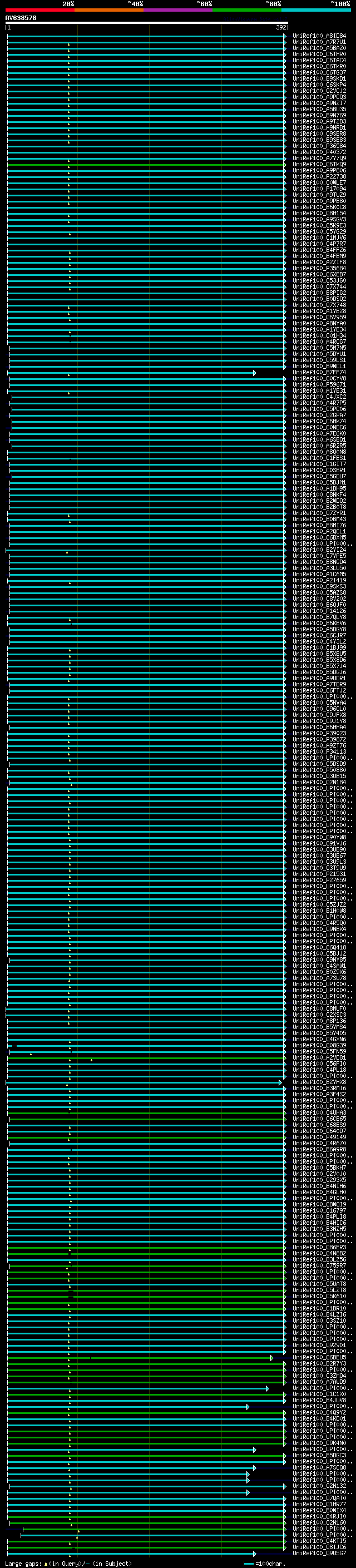Screen dimensions: 356x1568
Task: Click the query end position 392
Action: pyautogui.click(x=280, y=27)
